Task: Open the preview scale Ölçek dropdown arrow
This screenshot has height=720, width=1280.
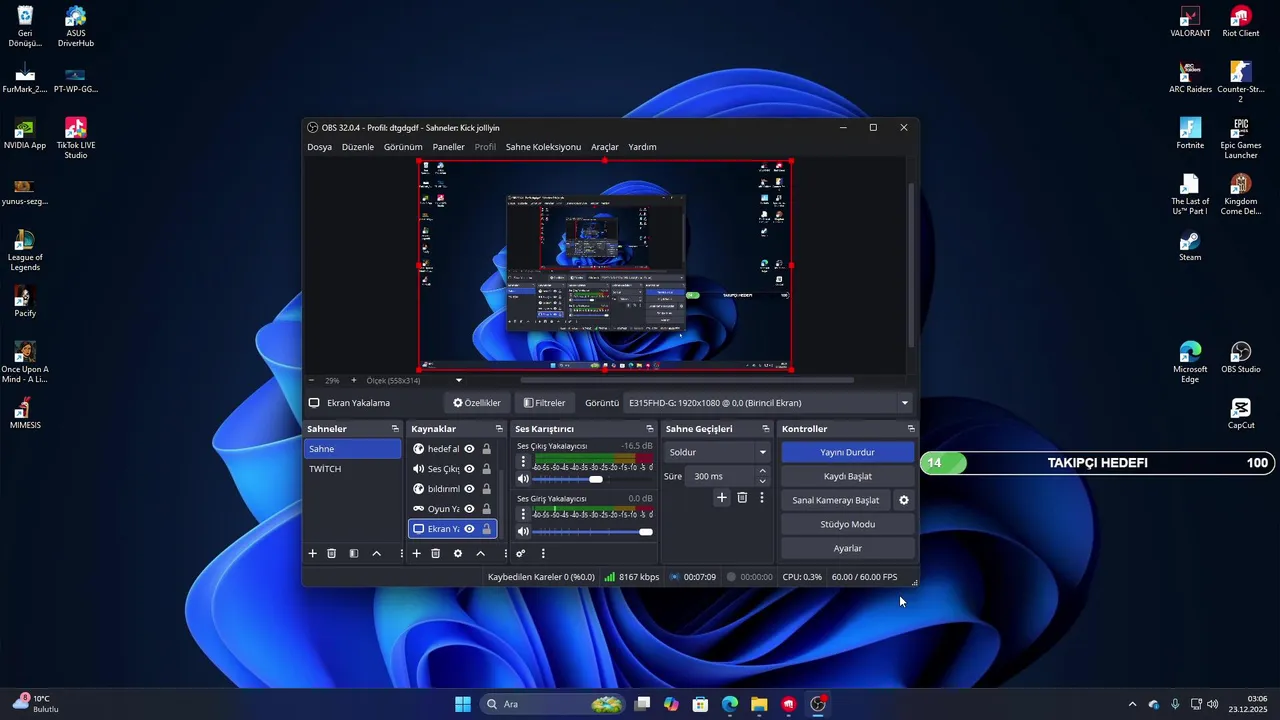Action: tap(459, 380)
